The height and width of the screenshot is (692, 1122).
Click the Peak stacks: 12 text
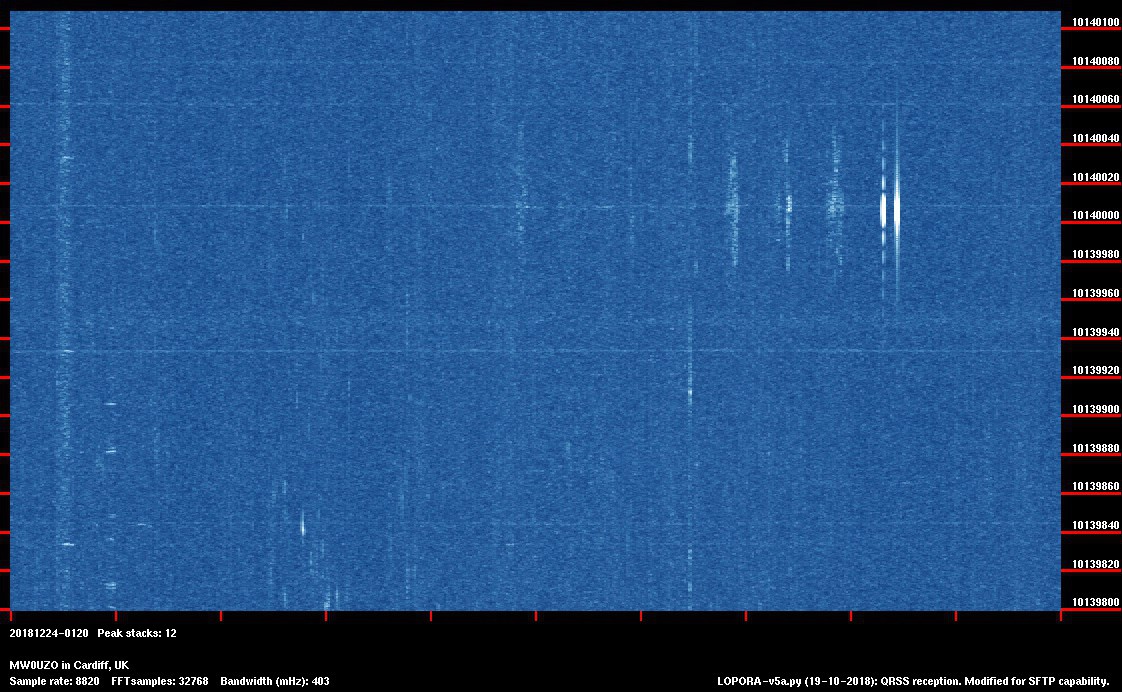coord(137,633)
